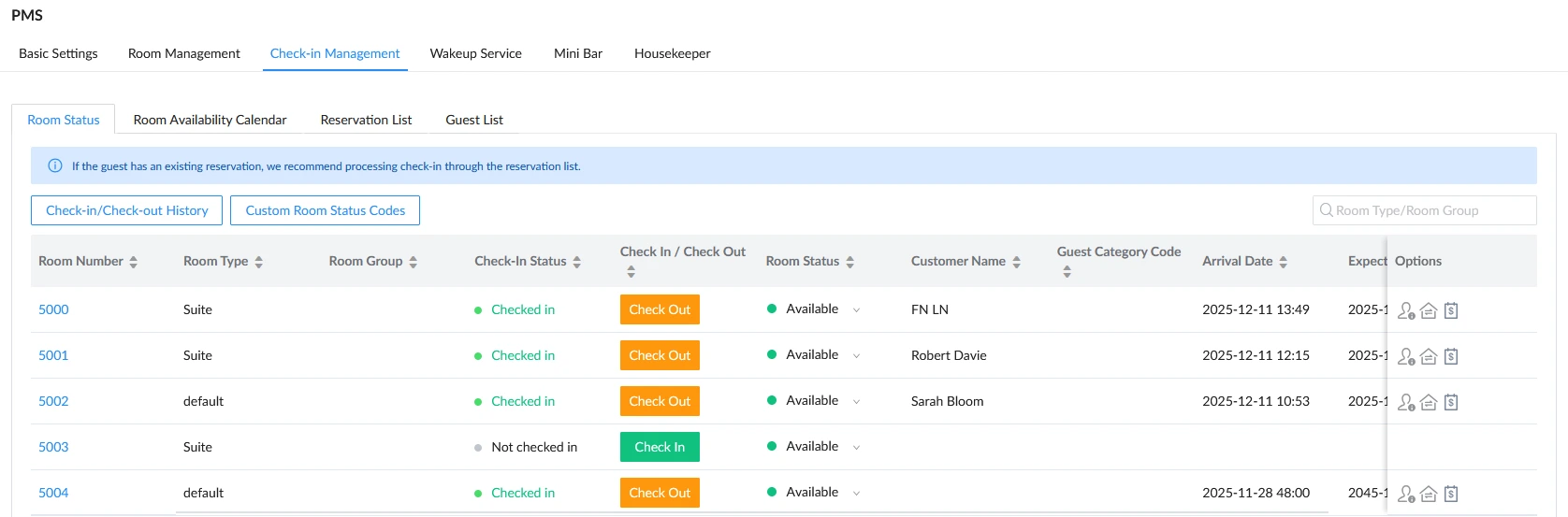This screenshot has height=517, width=1568.
Task: Check out room 5001
Action: click(x=660, y=355)
